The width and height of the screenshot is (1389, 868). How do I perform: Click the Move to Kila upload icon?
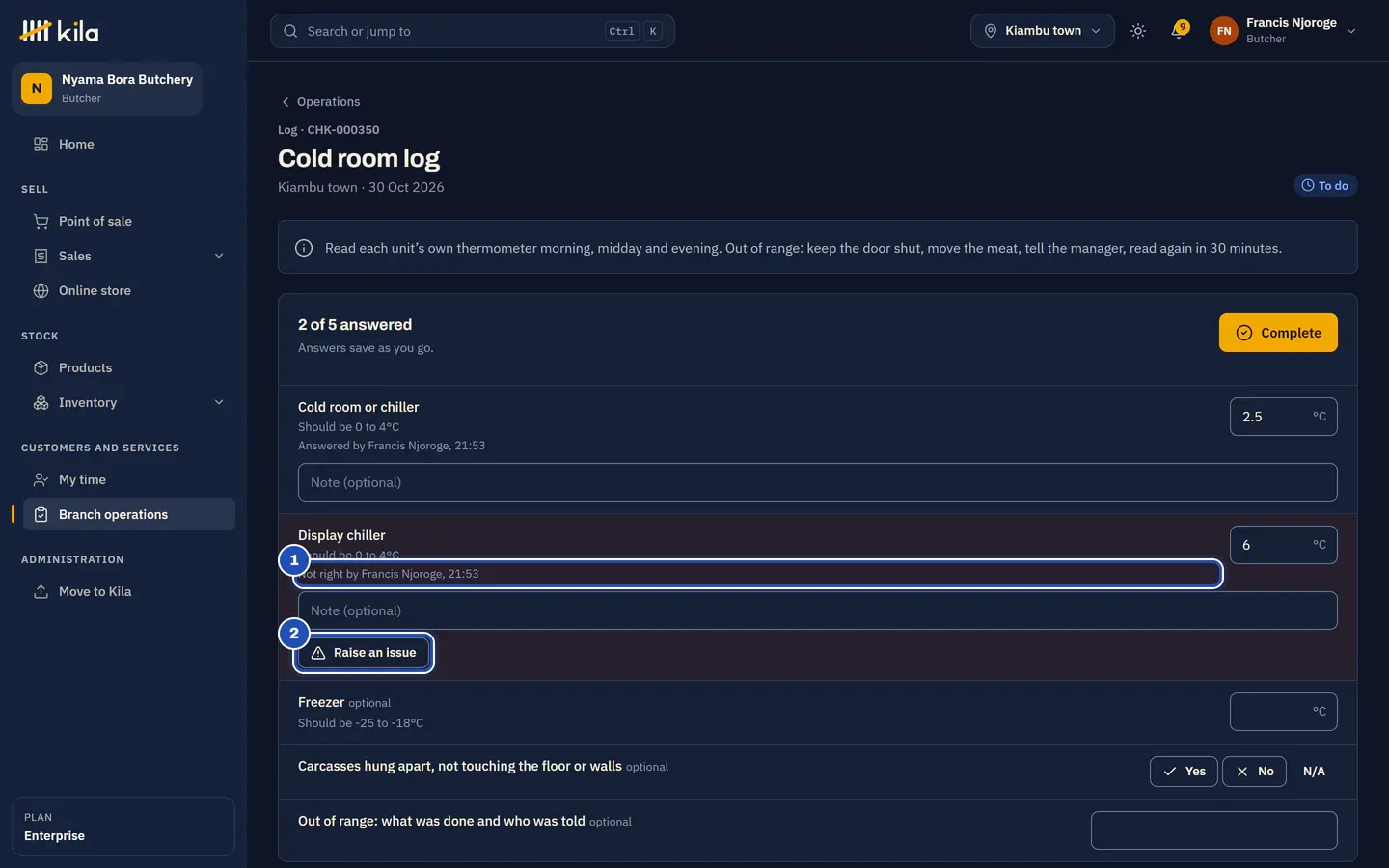[41, 591]
